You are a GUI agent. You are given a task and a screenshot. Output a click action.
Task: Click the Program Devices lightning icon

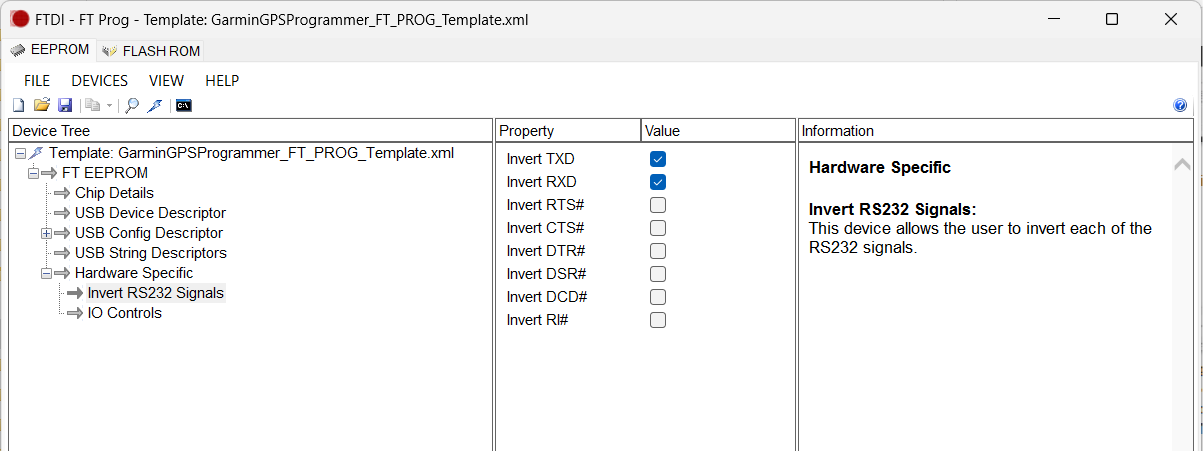pyautogui.click(x=154, y=105)
